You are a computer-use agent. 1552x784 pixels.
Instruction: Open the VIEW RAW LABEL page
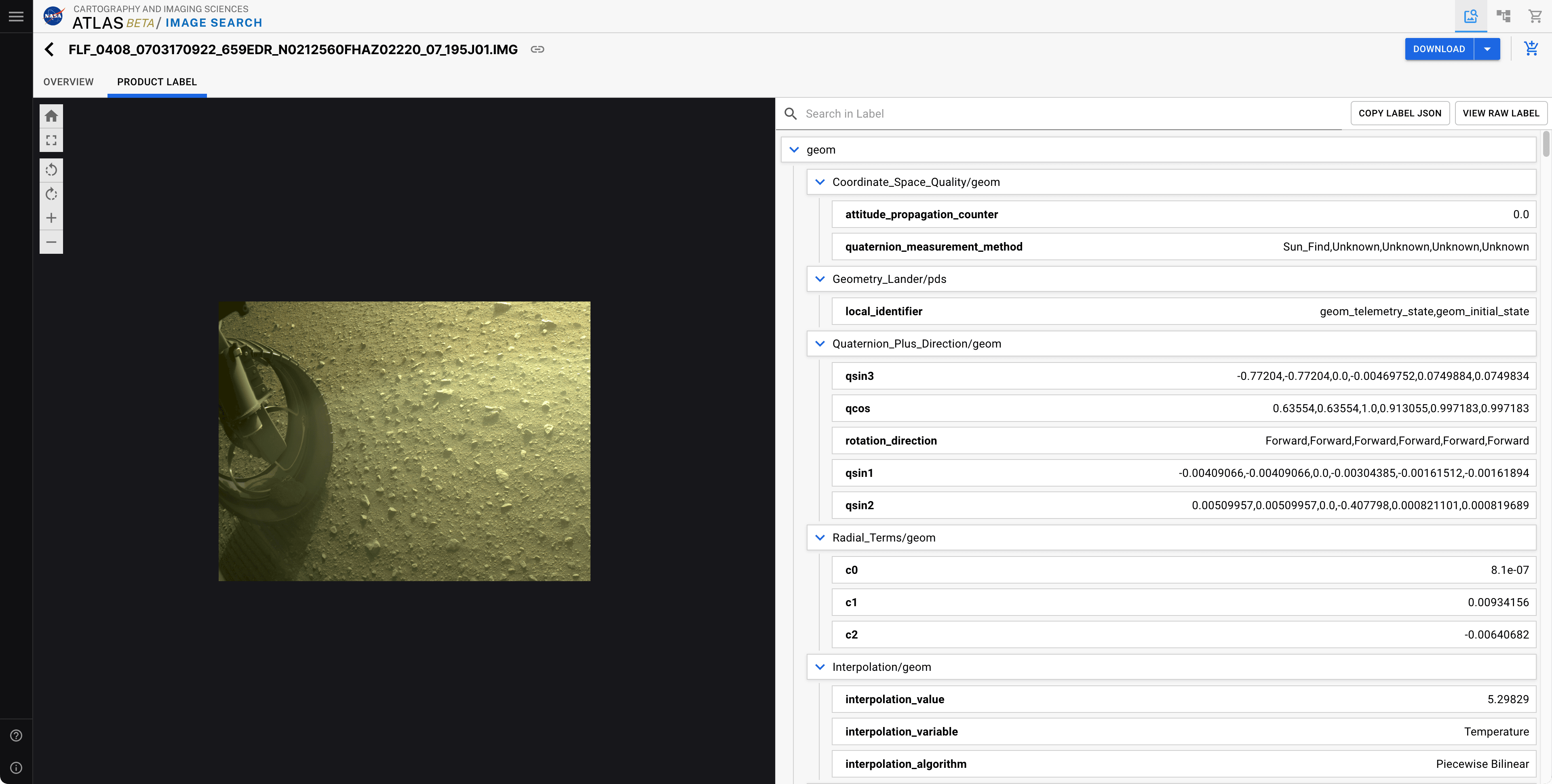(1501, 113)
